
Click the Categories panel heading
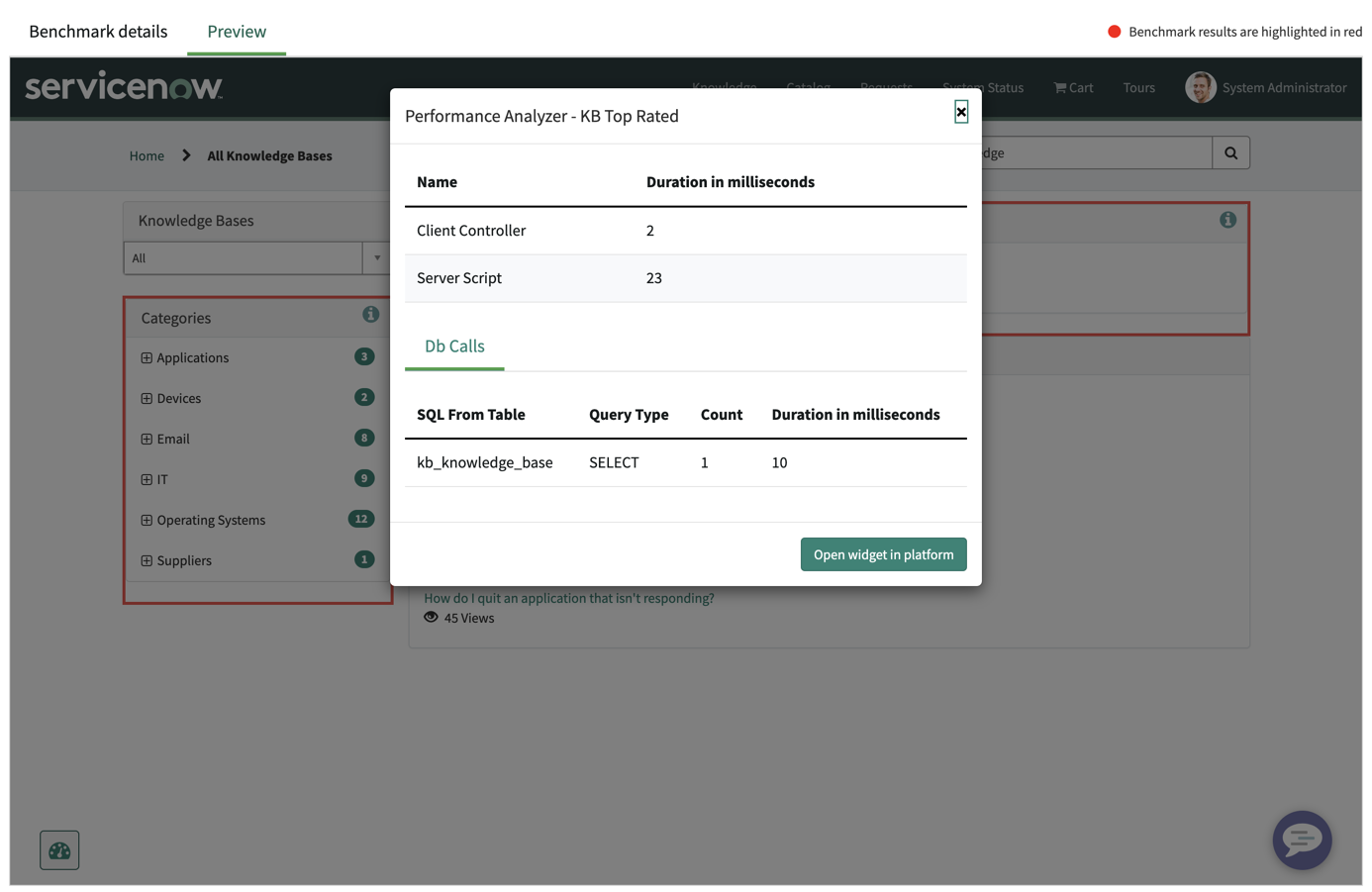pyautogui.click(x=176, y=318)
